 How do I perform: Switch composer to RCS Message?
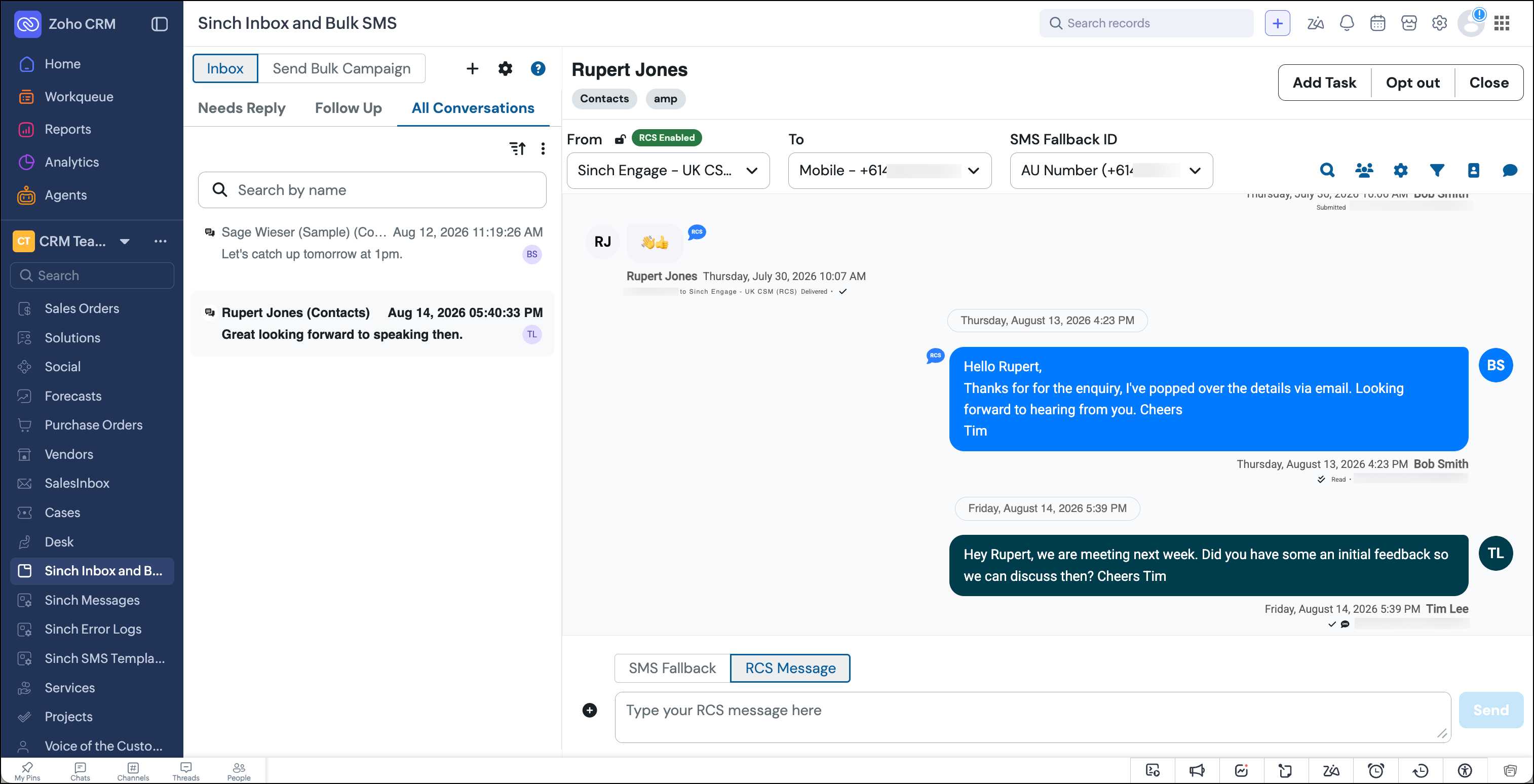pos(790,668)
